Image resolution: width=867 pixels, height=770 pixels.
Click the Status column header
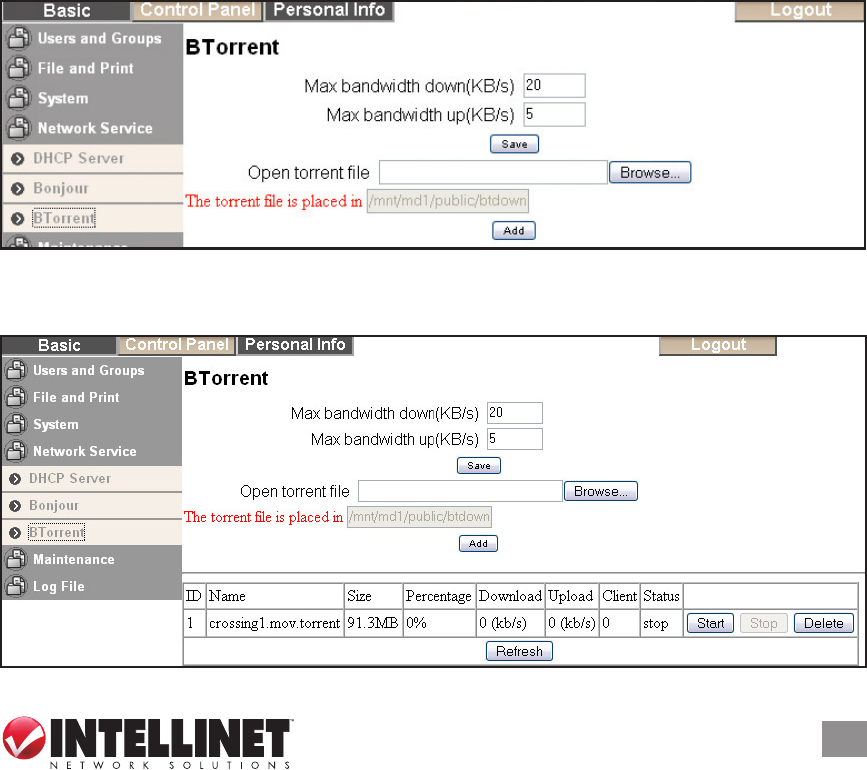(661, 596)
